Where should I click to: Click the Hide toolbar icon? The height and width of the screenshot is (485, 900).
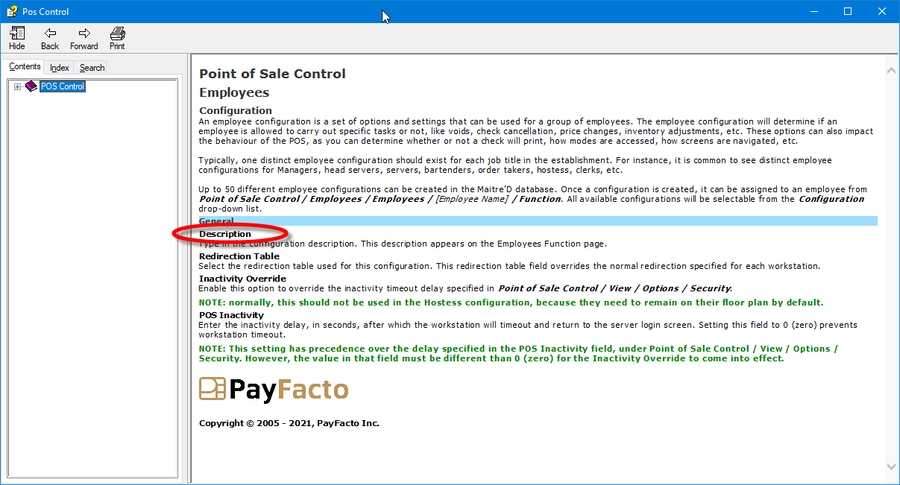17,38
